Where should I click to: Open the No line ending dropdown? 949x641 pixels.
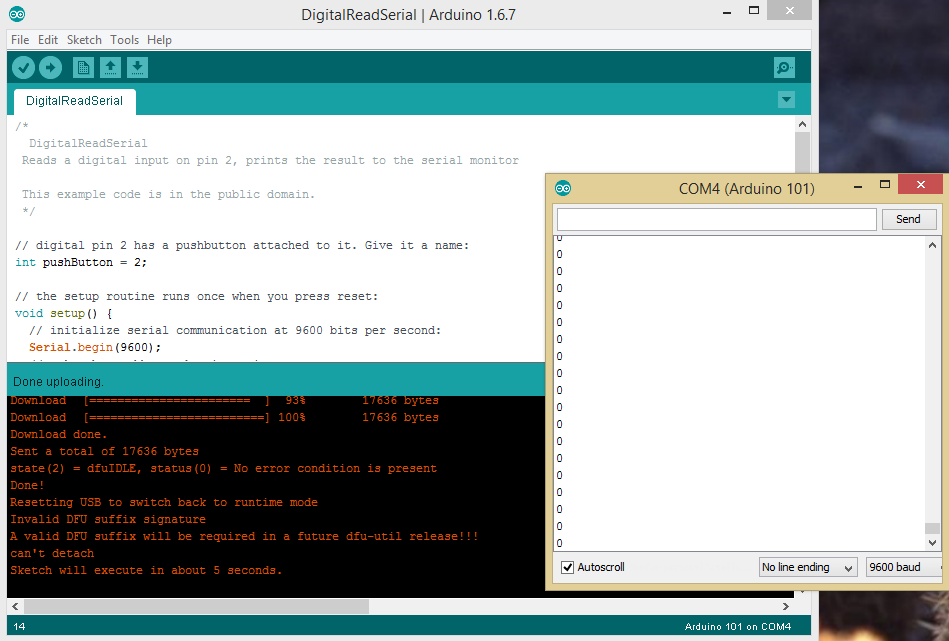click(x=808, y=567)
